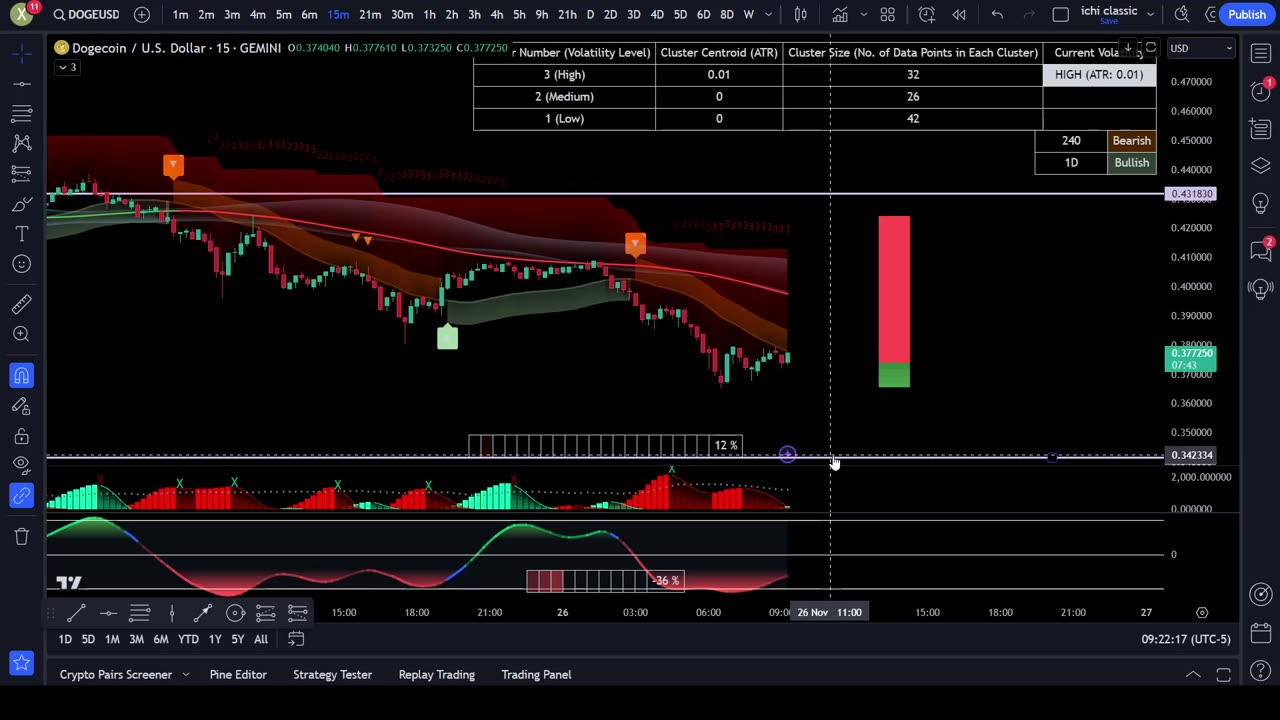Open the object tree layers icon

click(x=1260, y=165)
